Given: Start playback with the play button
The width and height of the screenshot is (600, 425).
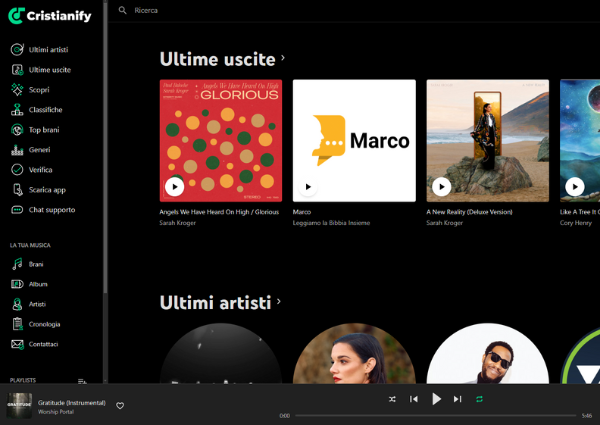Looking at the screenshot, I should (436, 399).
